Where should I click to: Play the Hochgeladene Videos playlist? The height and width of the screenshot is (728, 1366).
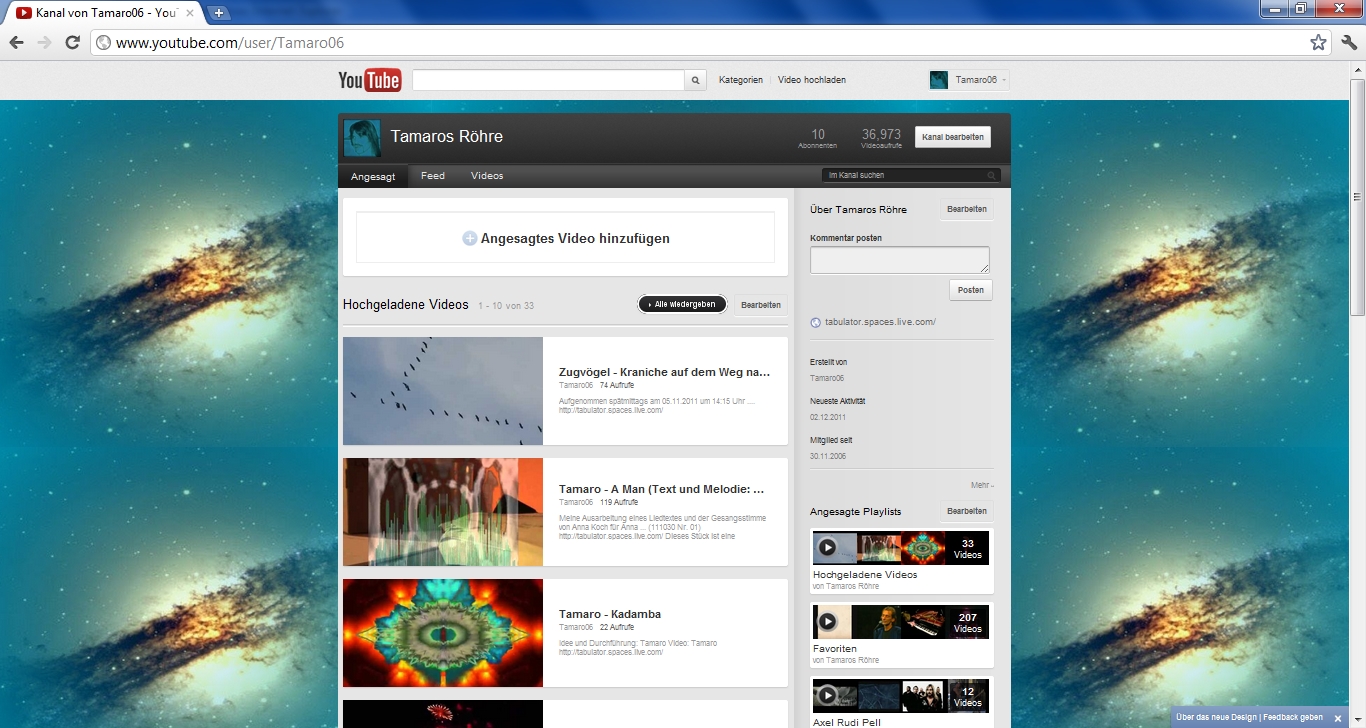[827, 548]
